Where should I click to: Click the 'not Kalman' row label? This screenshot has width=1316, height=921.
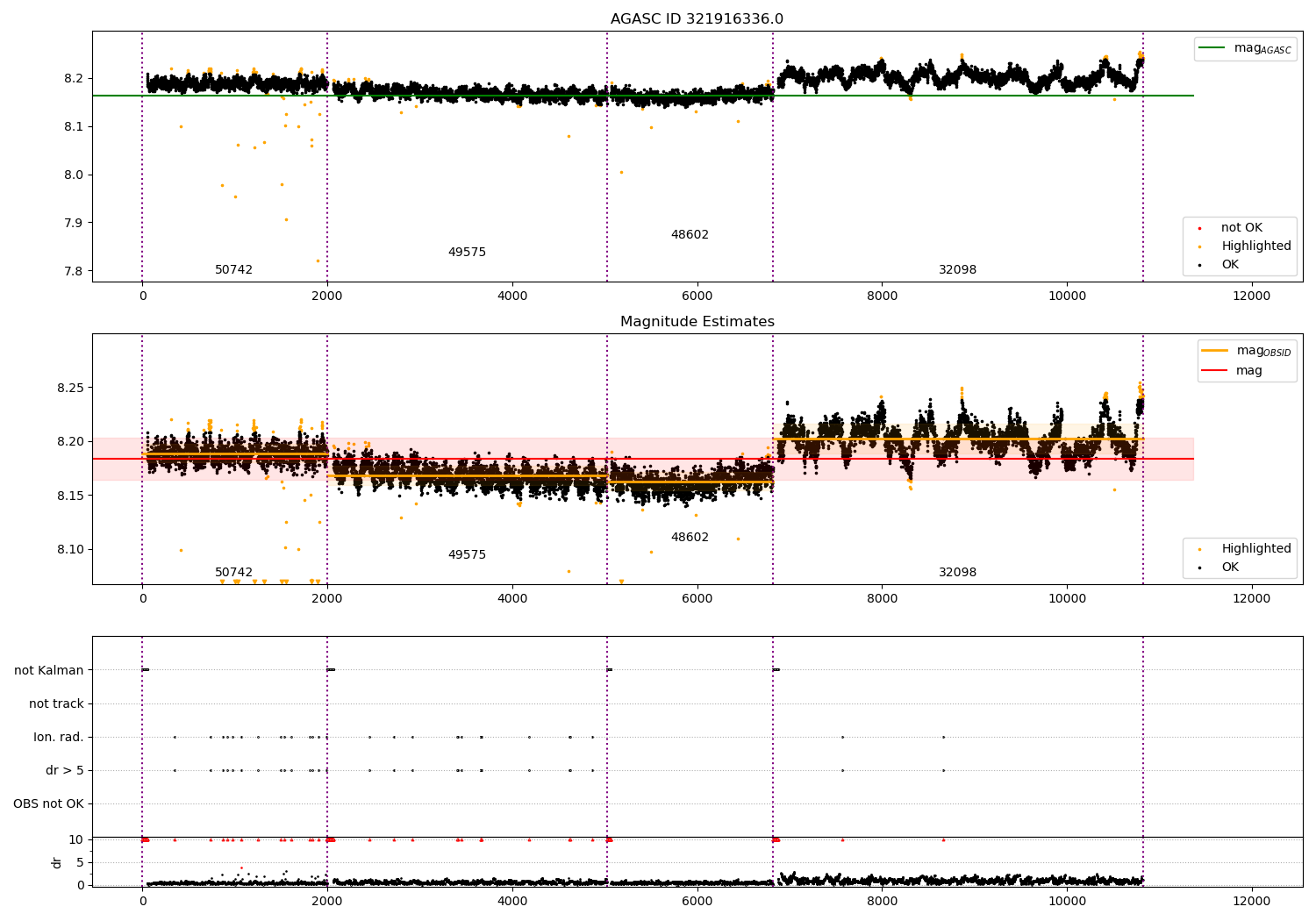(49, 671)
